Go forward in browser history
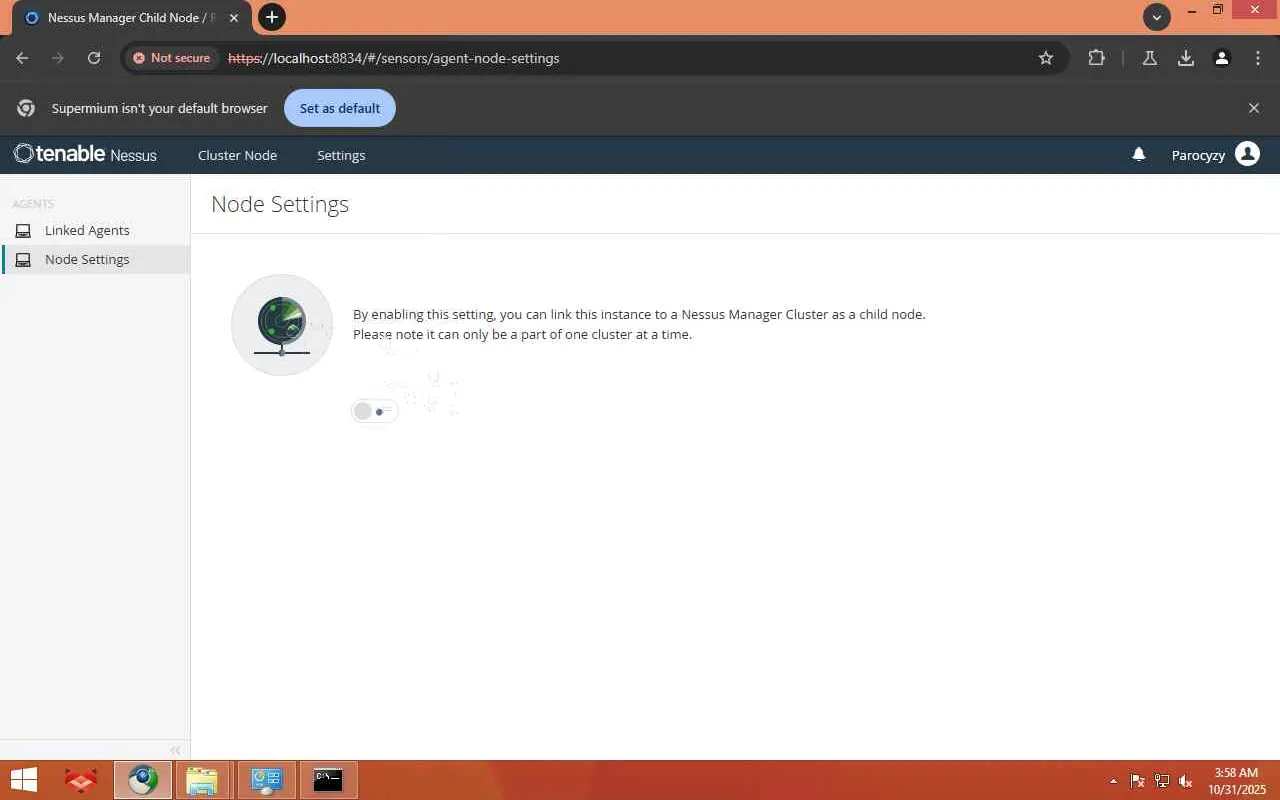 tap(58, 58)
